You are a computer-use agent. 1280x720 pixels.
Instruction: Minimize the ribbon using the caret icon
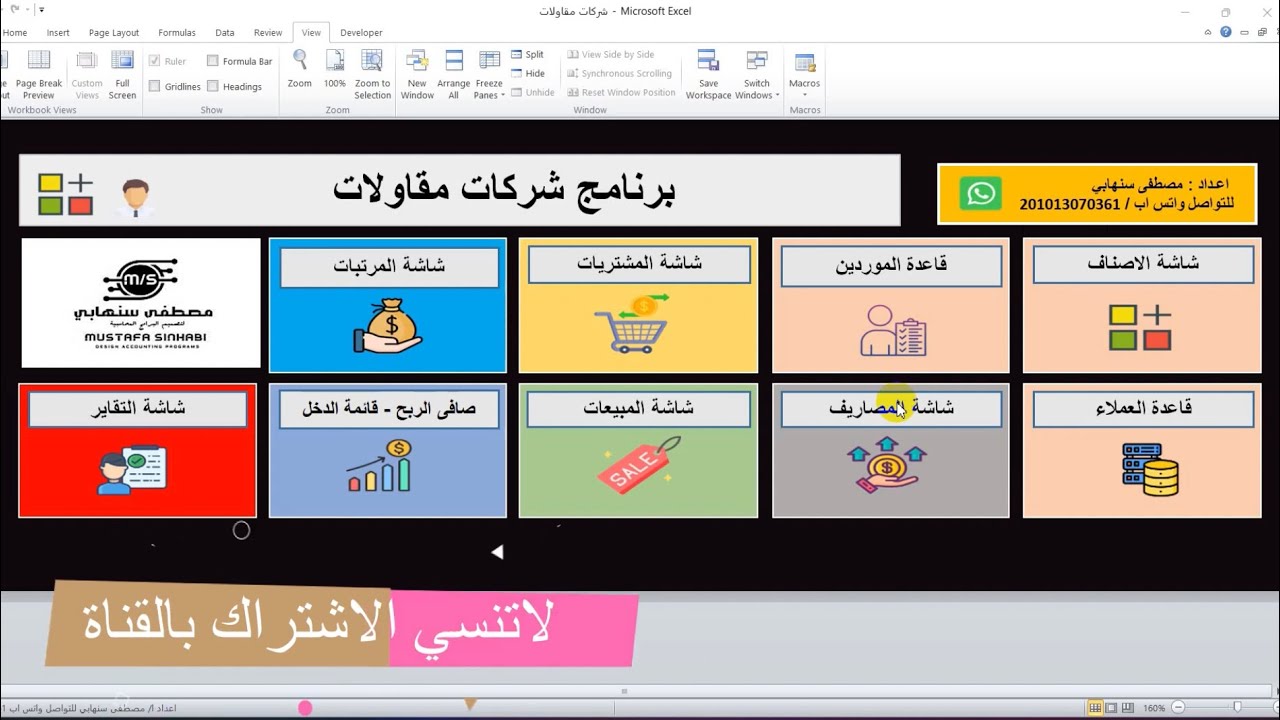click(1208, 33)
